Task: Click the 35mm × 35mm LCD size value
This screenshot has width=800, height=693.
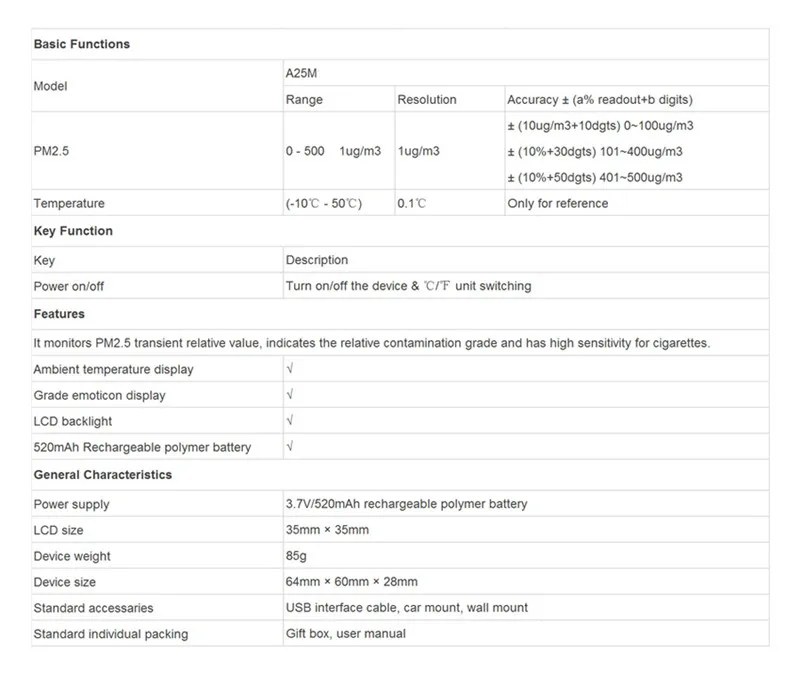Action: point(327,530)
